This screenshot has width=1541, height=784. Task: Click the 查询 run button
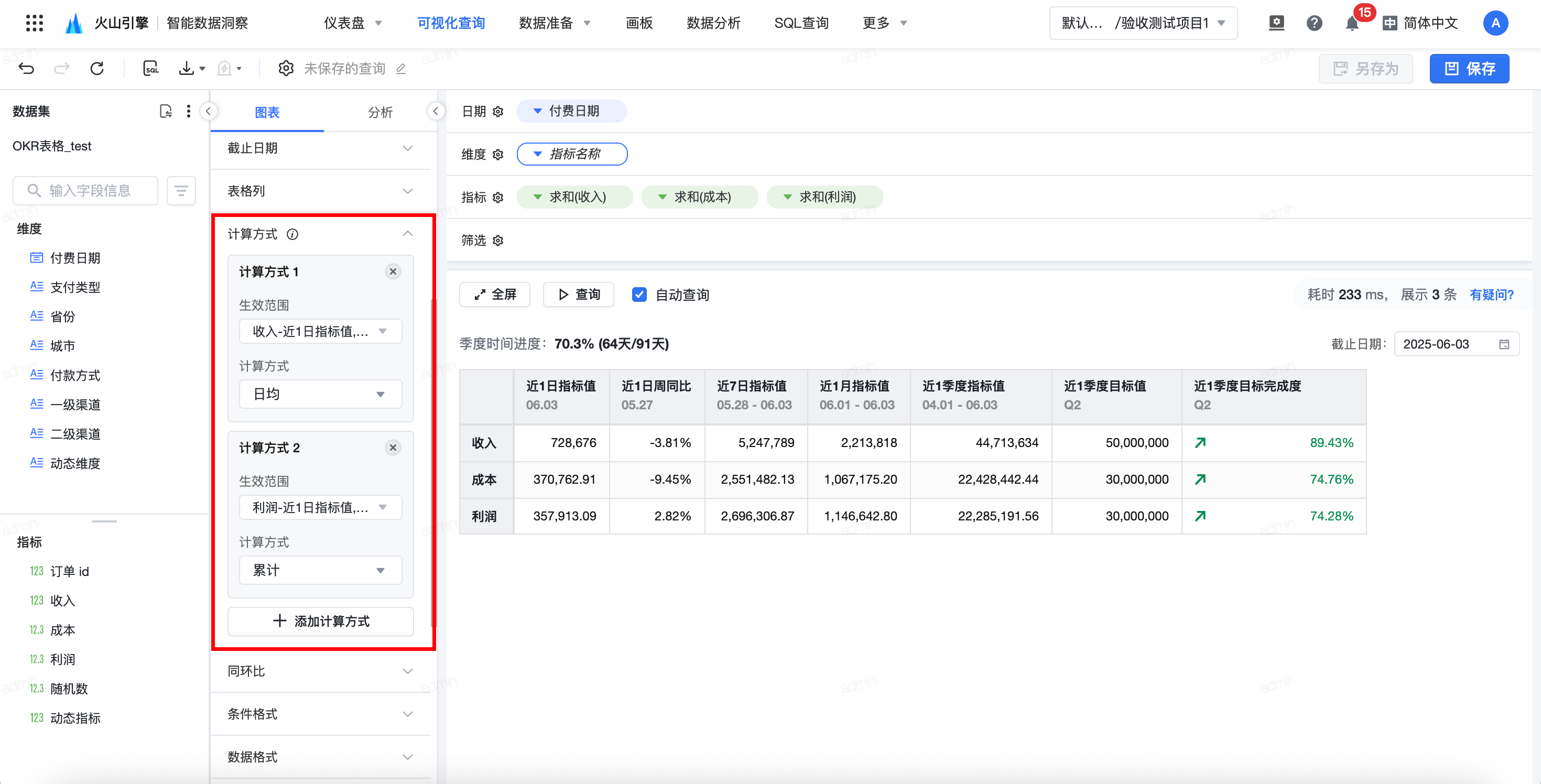click(x=579, y=294)
